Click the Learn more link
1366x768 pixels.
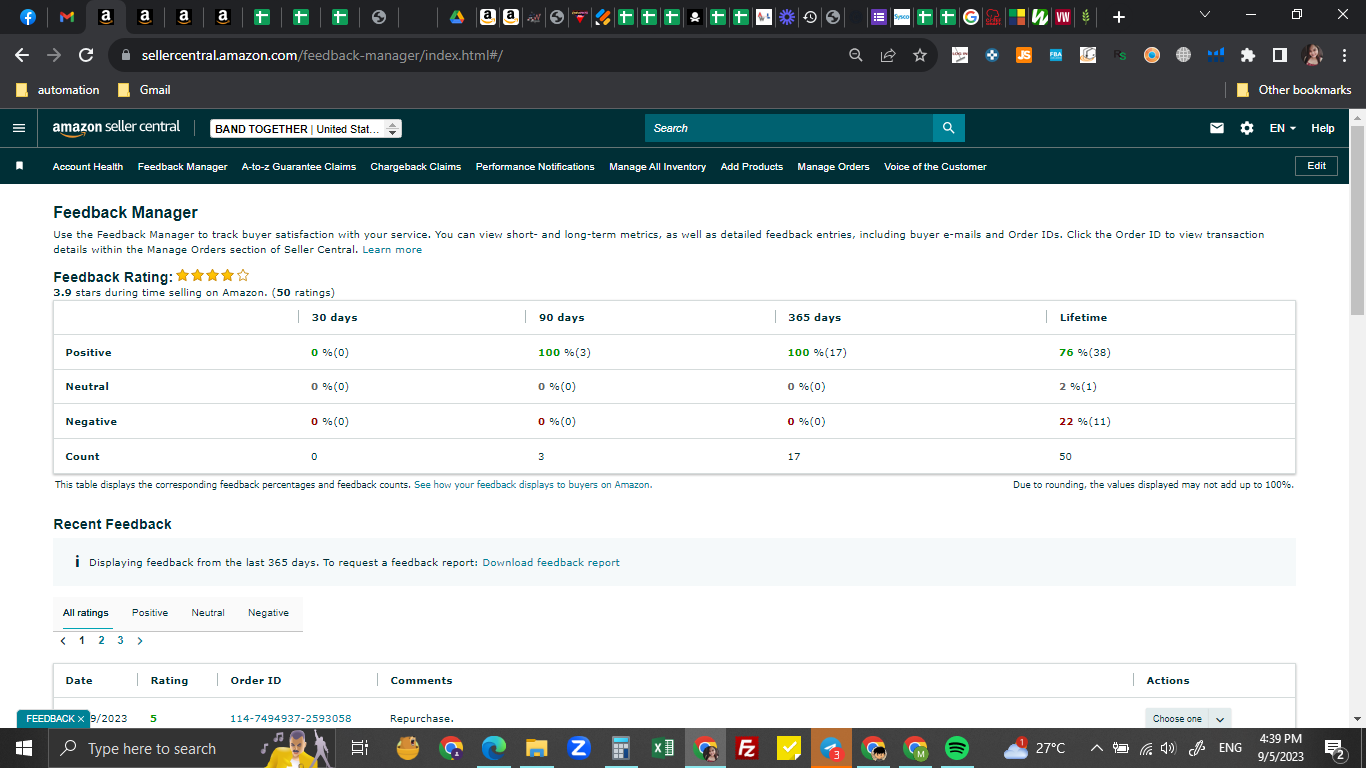392,250
